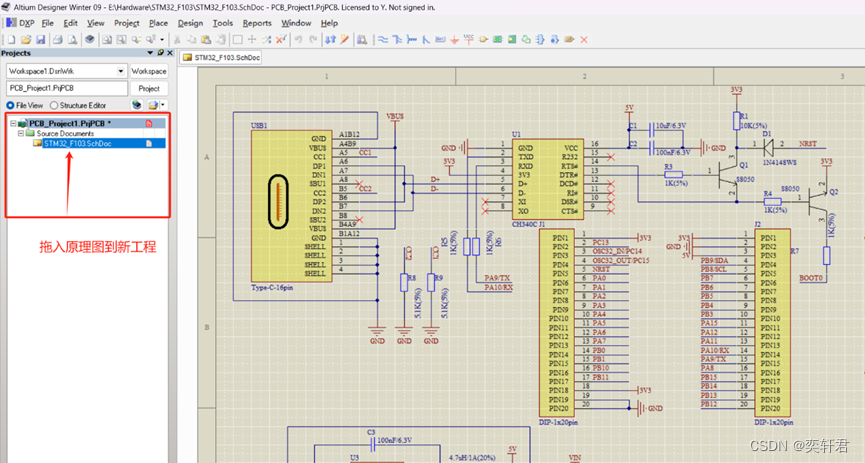Click the compile project icon in Projects panel
Screen dimensions: 865x463
click(137, 105)
